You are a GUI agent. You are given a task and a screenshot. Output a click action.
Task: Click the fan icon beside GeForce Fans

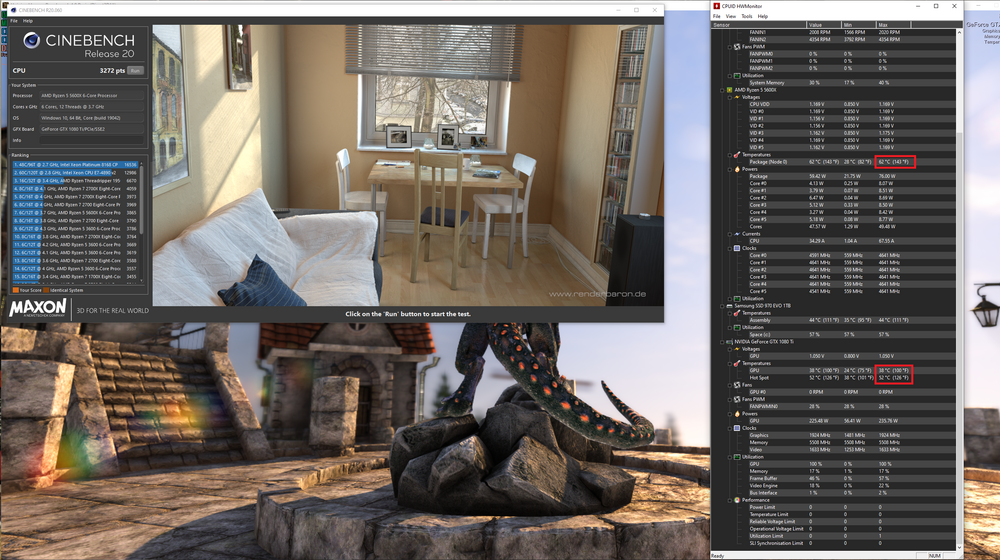(737, 385)
